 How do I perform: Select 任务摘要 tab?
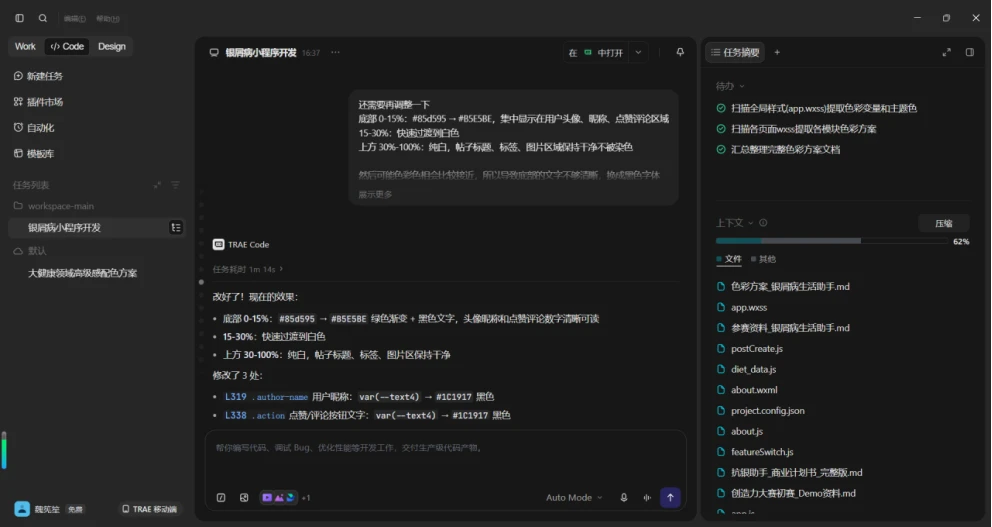(735, 53)
